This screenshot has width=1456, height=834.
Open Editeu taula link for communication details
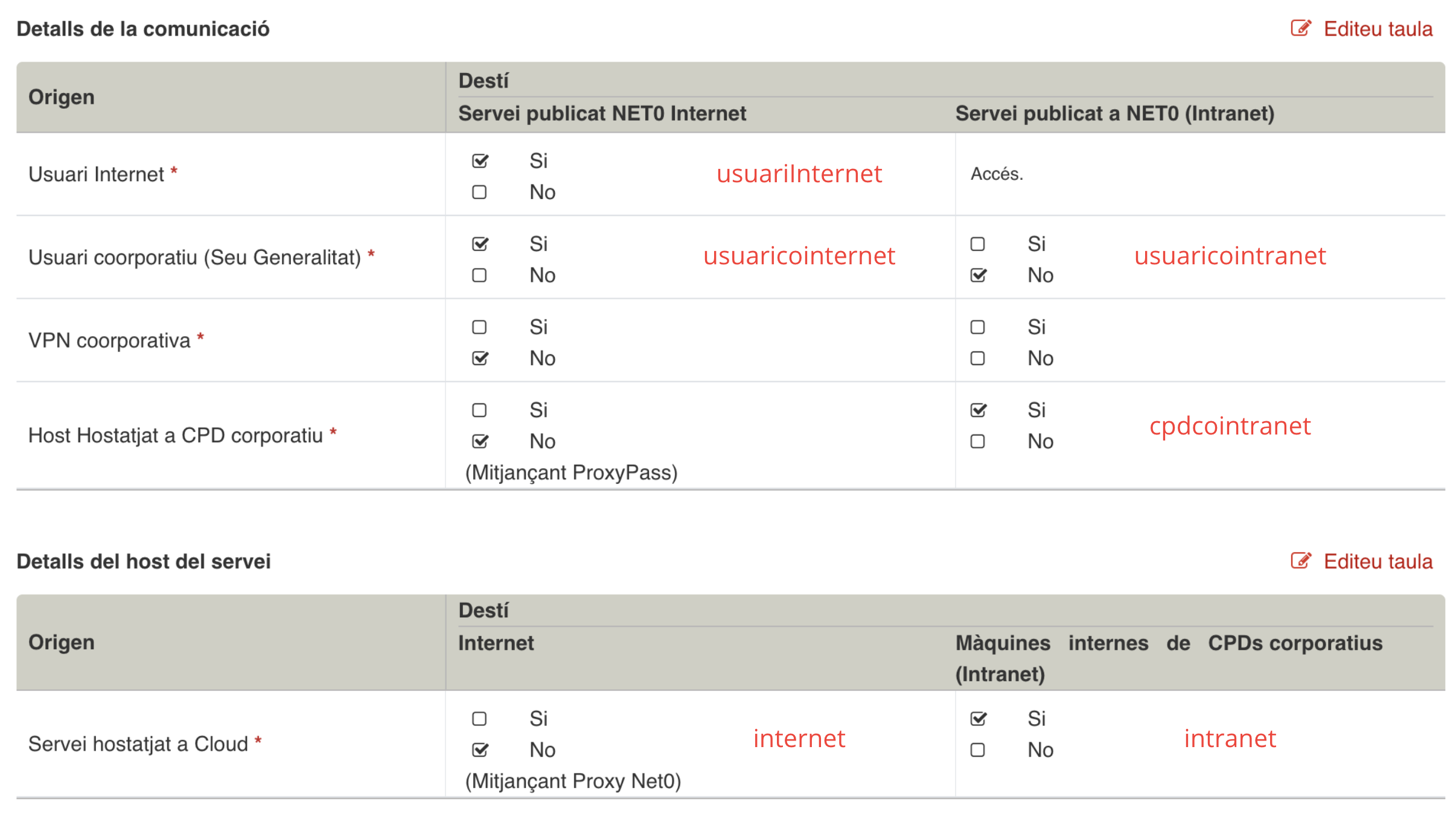(x=1378, y=29)
